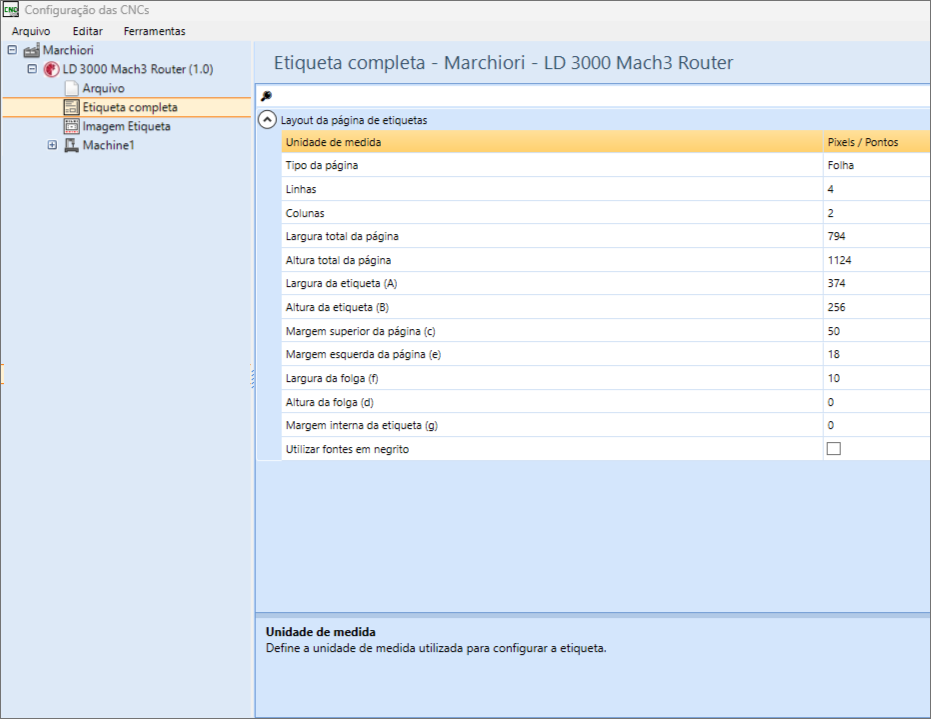Select the Tipo da página property label

pyautogui.click(x=322, y=166)
